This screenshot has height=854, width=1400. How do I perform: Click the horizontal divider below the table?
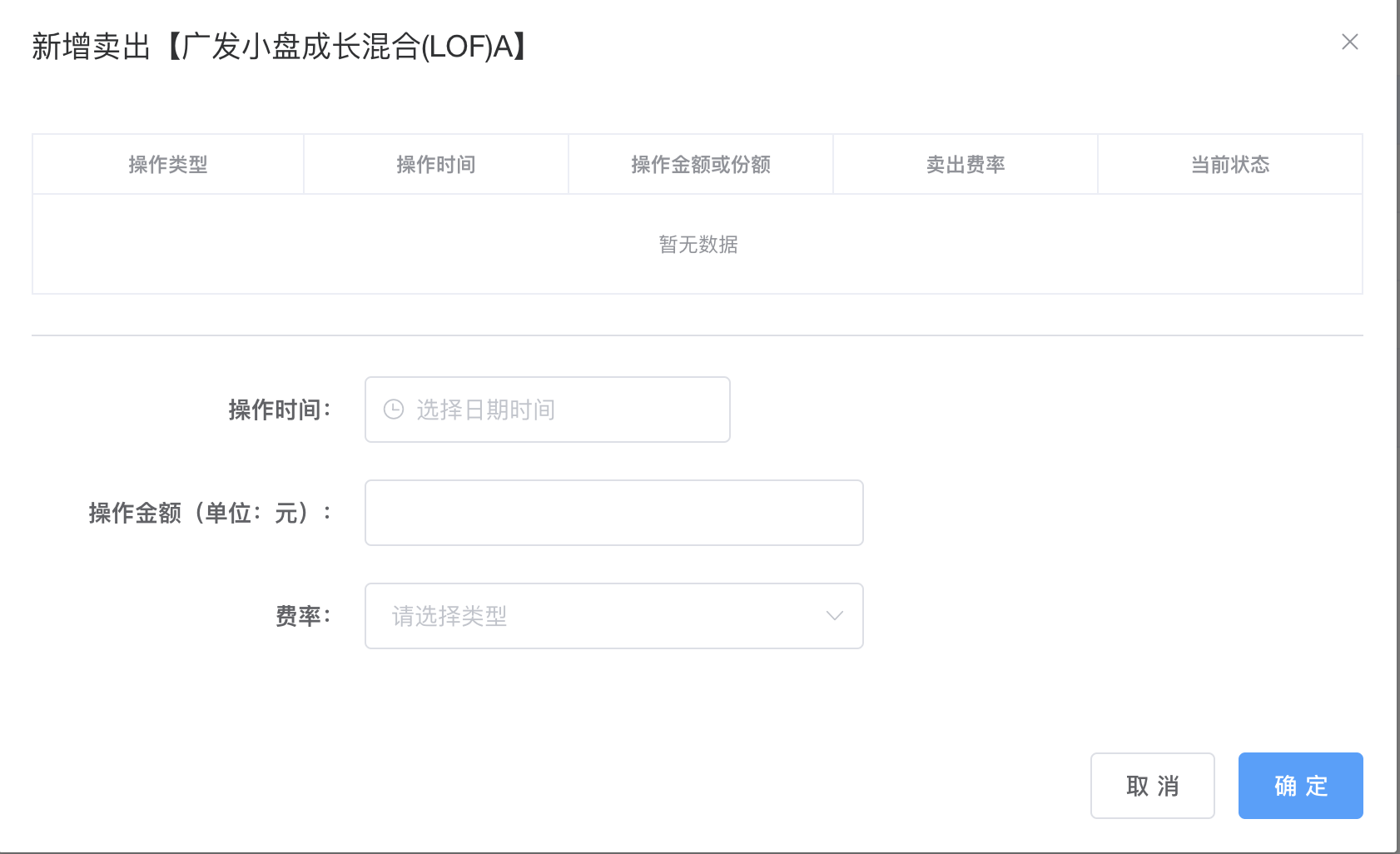698,335
